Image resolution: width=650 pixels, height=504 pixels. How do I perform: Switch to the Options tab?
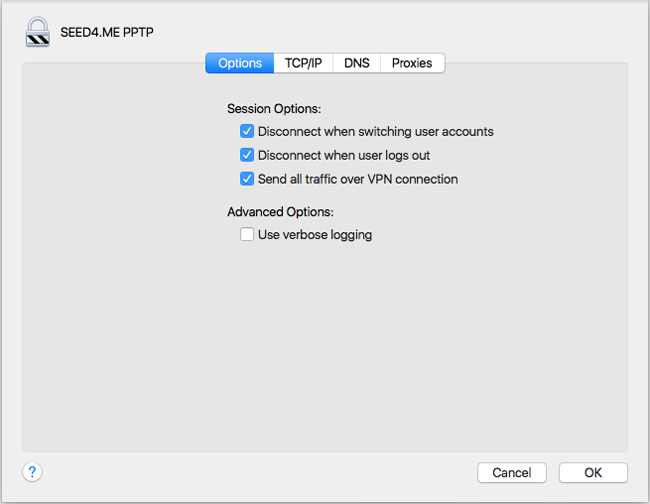point(240,63)
